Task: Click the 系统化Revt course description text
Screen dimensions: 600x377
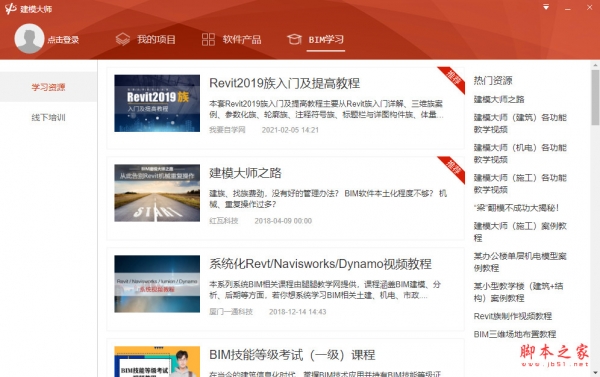Action: click(x=325, y=290)
